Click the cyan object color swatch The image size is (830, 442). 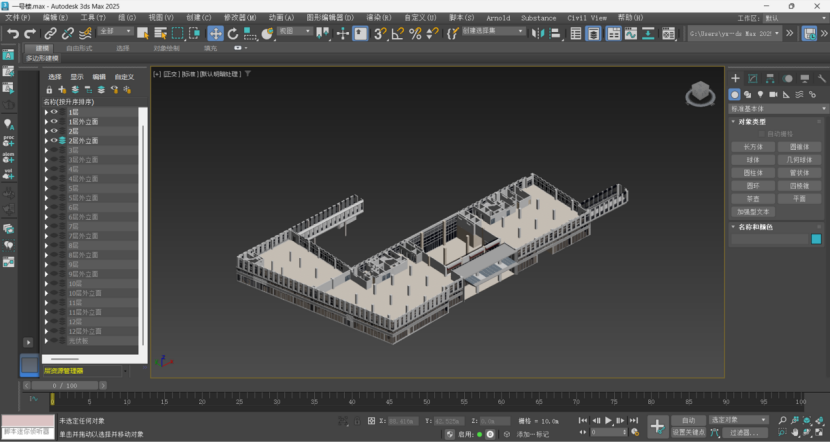(x=816, y=240)
